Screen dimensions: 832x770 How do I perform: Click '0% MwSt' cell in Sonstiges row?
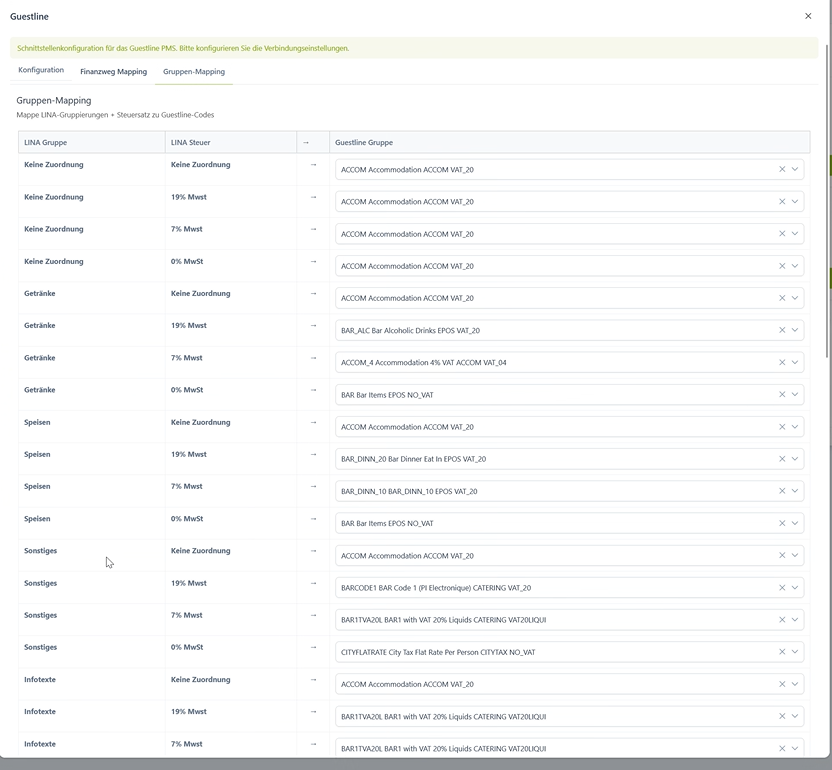point(187,647)
